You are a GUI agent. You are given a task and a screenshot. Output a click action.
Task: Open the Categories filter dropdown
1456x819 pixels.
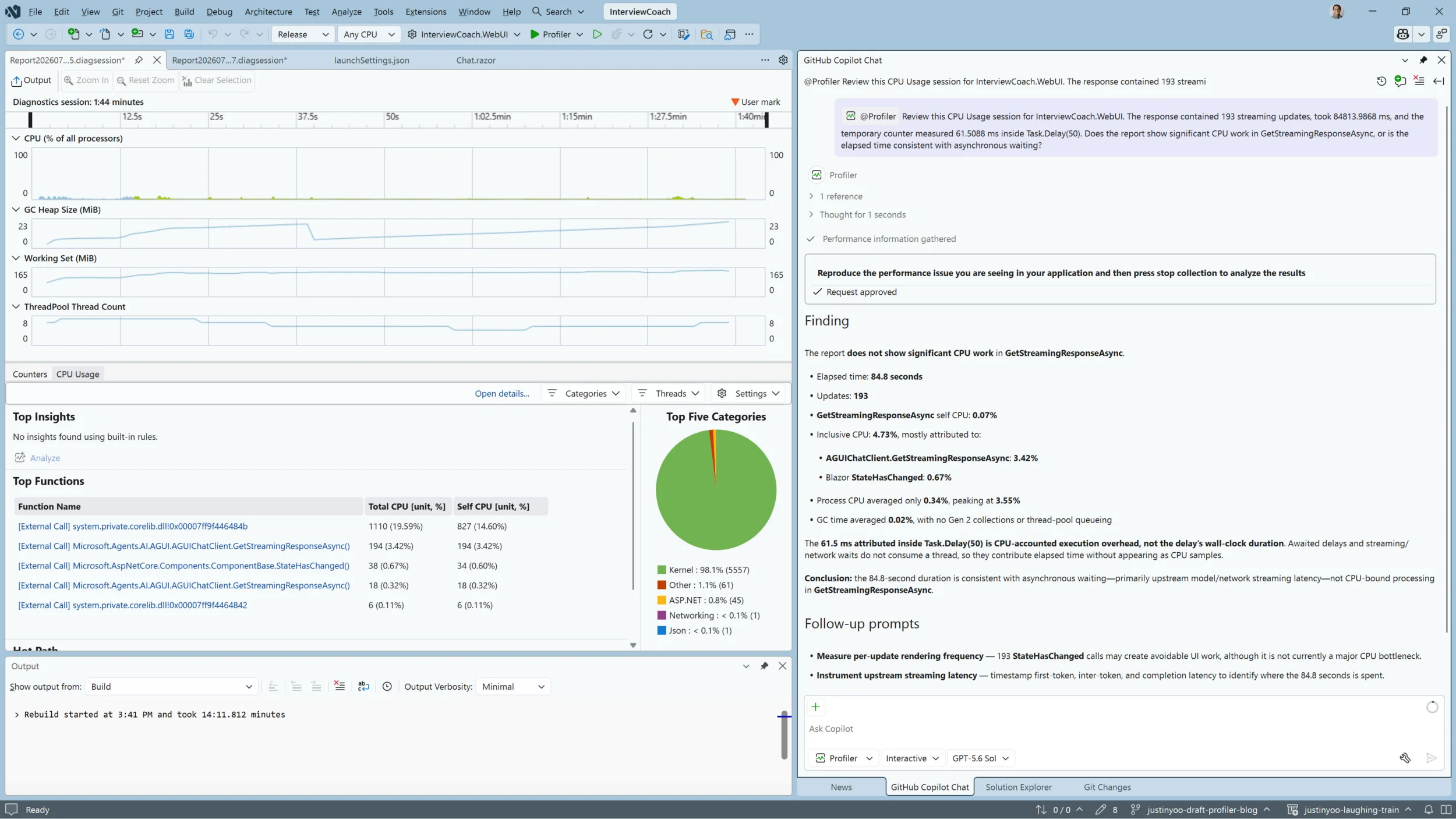pyautogui.click(x=584, y=393)
